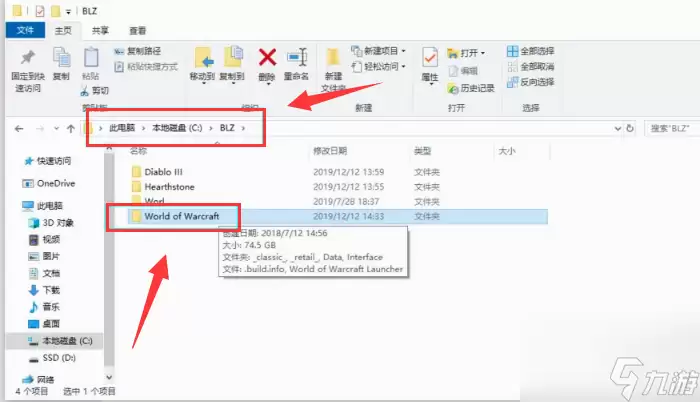The width and height of the screenshot is (700, 402).
Task: Click New folder icon in ribbon
Action: [x=333, y=58]
